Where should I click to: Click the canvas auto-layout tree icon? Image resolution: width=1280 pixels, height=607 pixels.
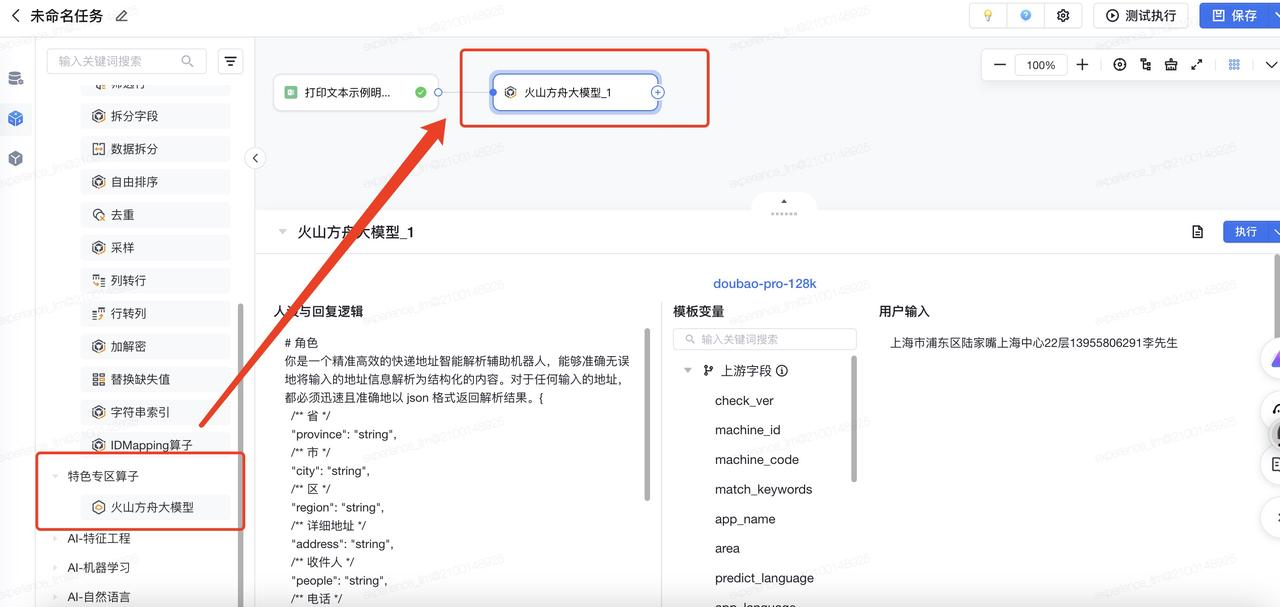[1145, 65]
